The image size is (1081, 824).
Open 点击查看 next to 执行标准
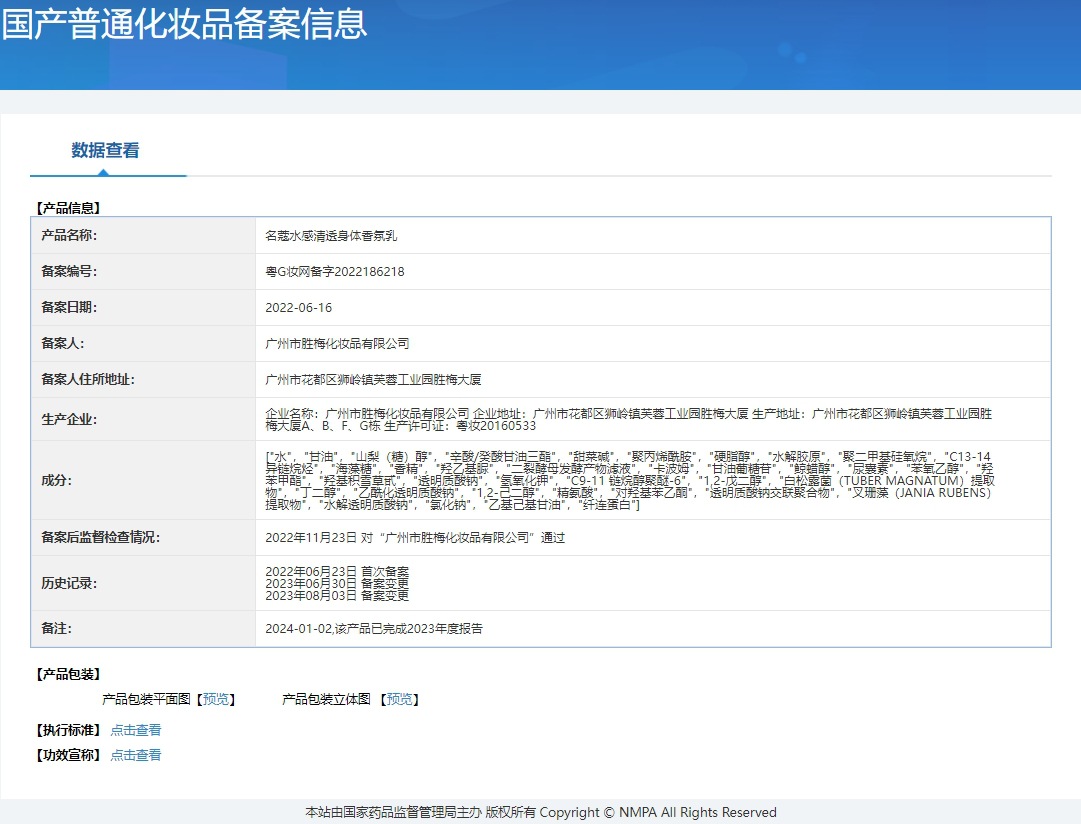136,730
